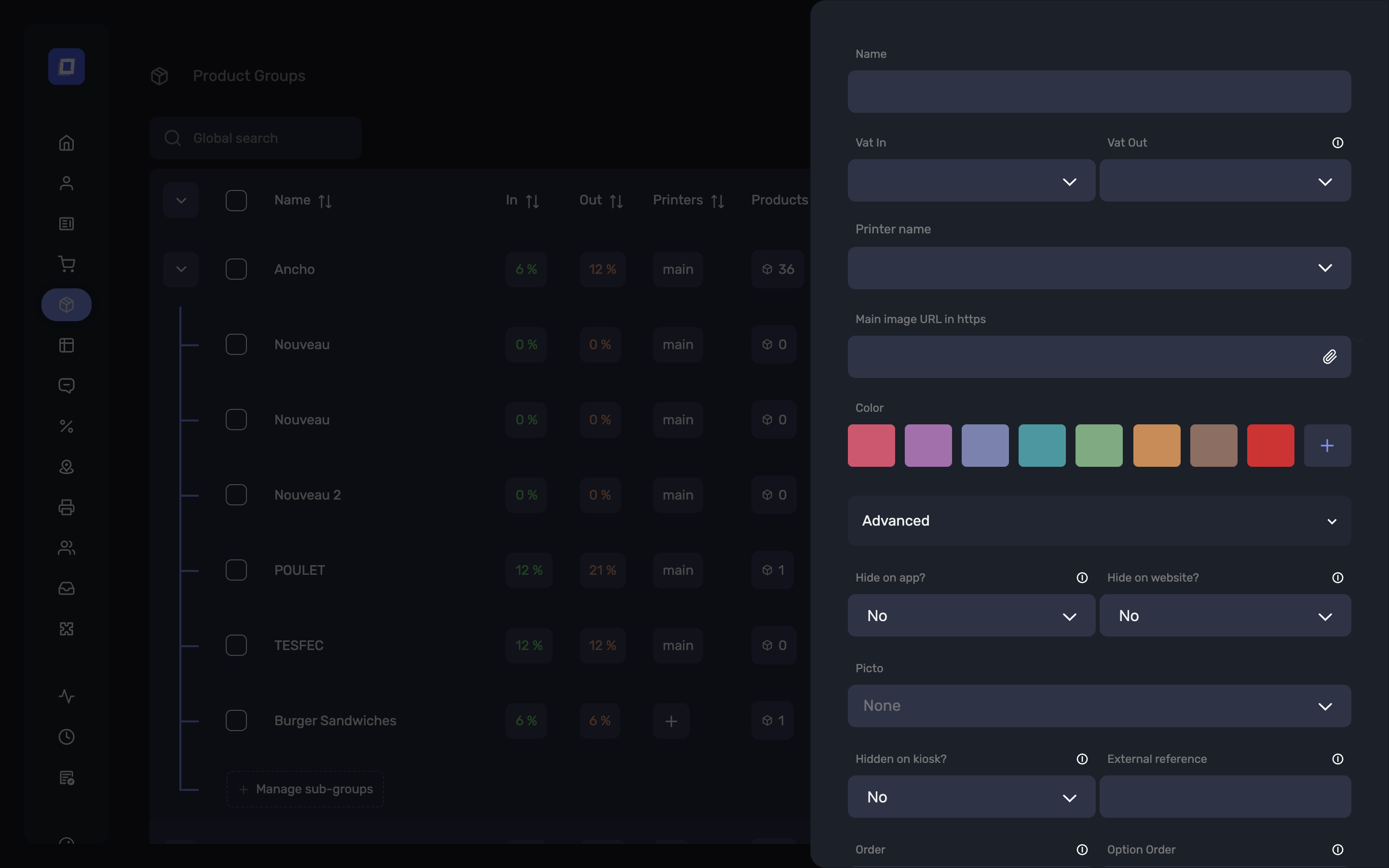Open the Hidden on kiosk dropdown

pyautogui.click(x=971, y=797)
